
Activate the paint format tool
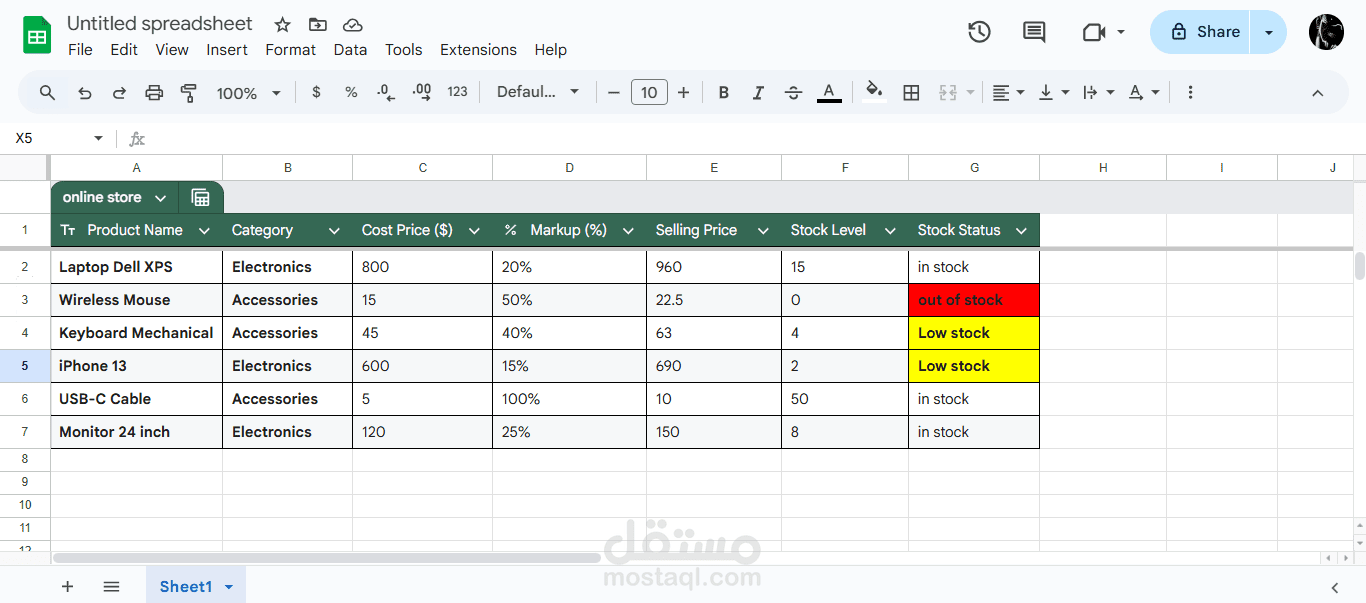[188, 92]
